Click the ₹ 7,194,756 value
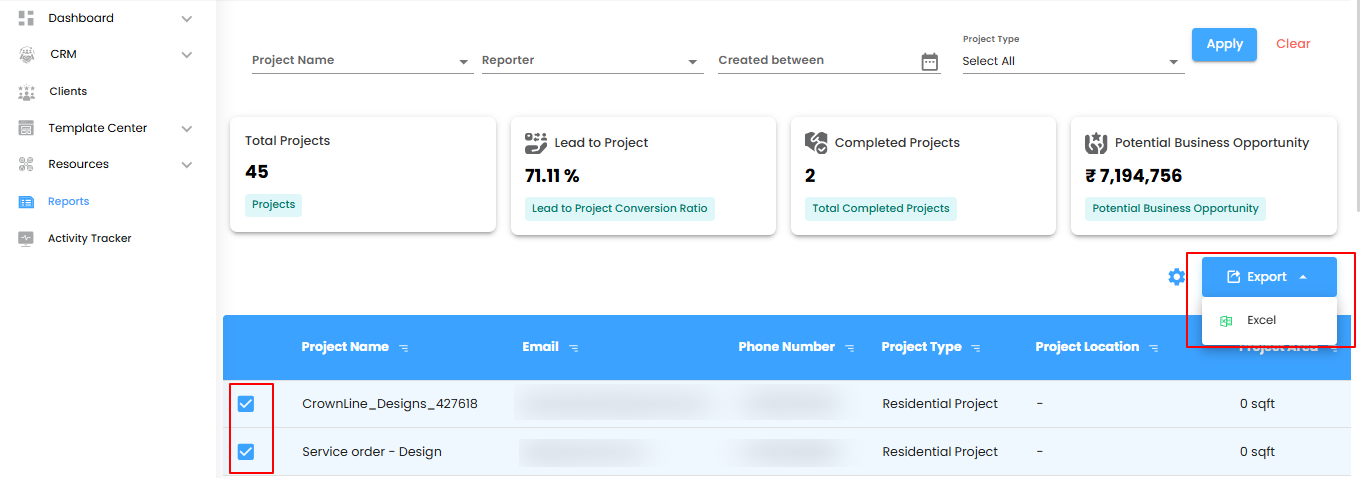 [x=1133, y=176]
